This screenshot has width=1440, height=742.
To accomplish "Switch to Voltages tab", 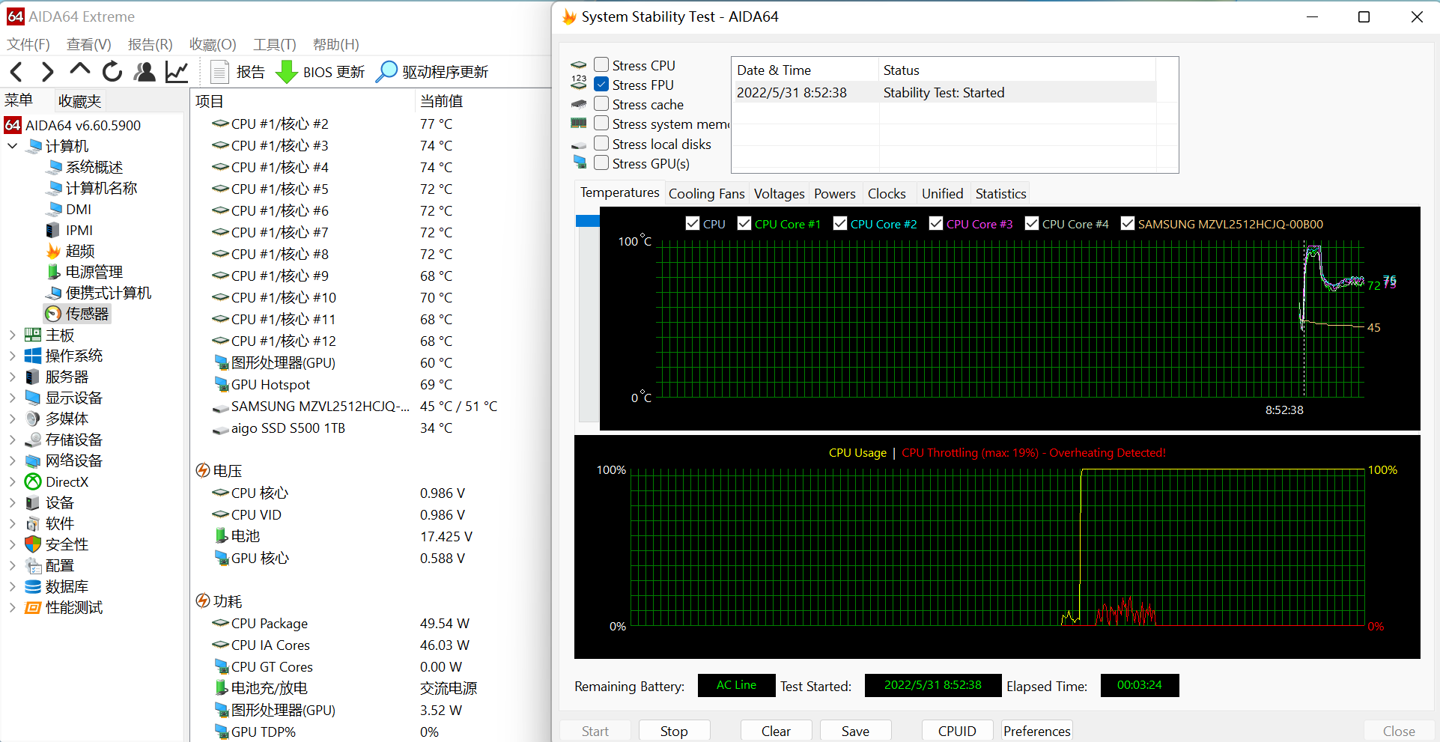I will coord(779,194).
